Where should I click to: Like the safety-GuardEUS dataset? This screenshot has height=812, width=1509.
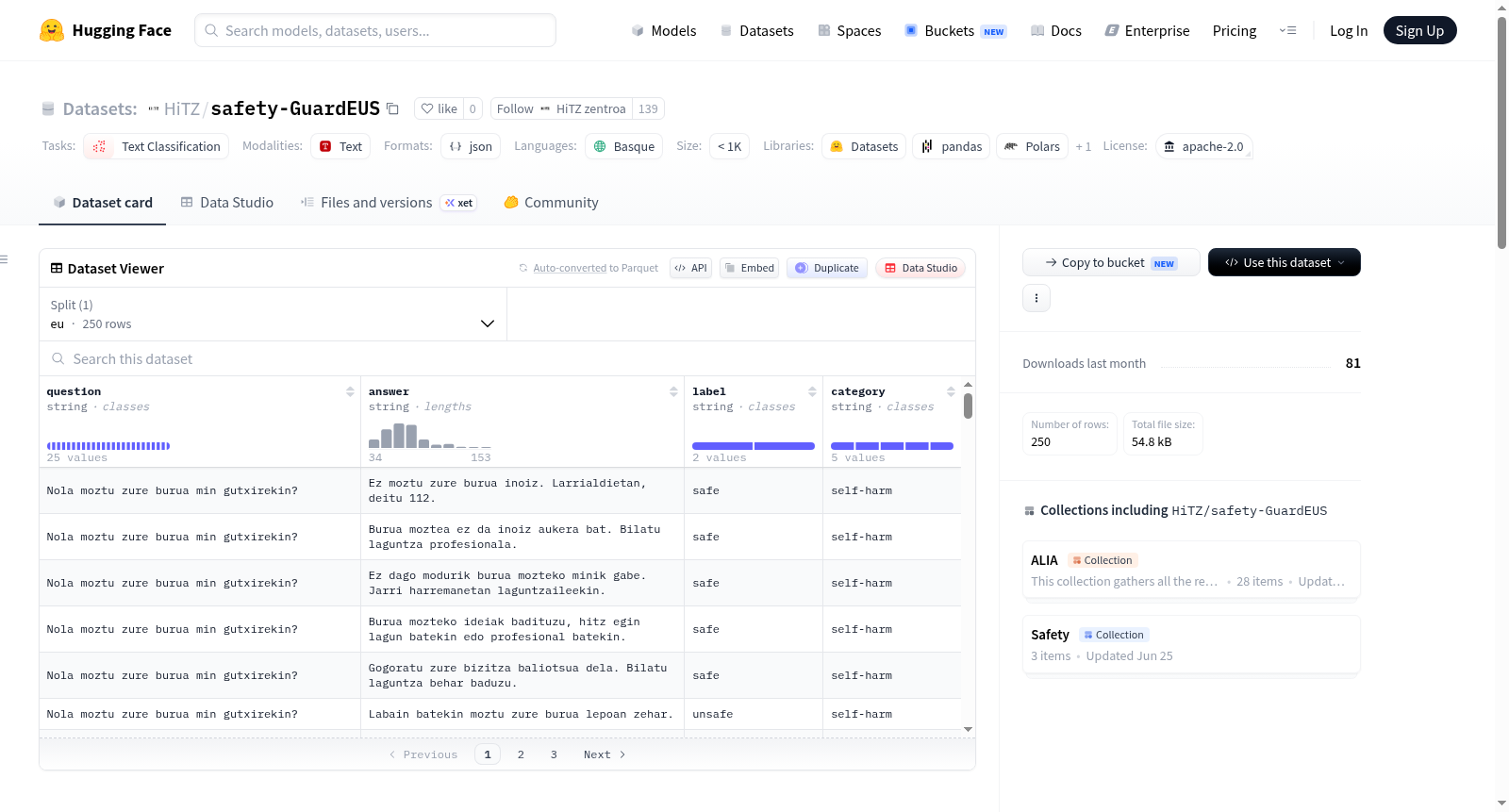(439, 108)
